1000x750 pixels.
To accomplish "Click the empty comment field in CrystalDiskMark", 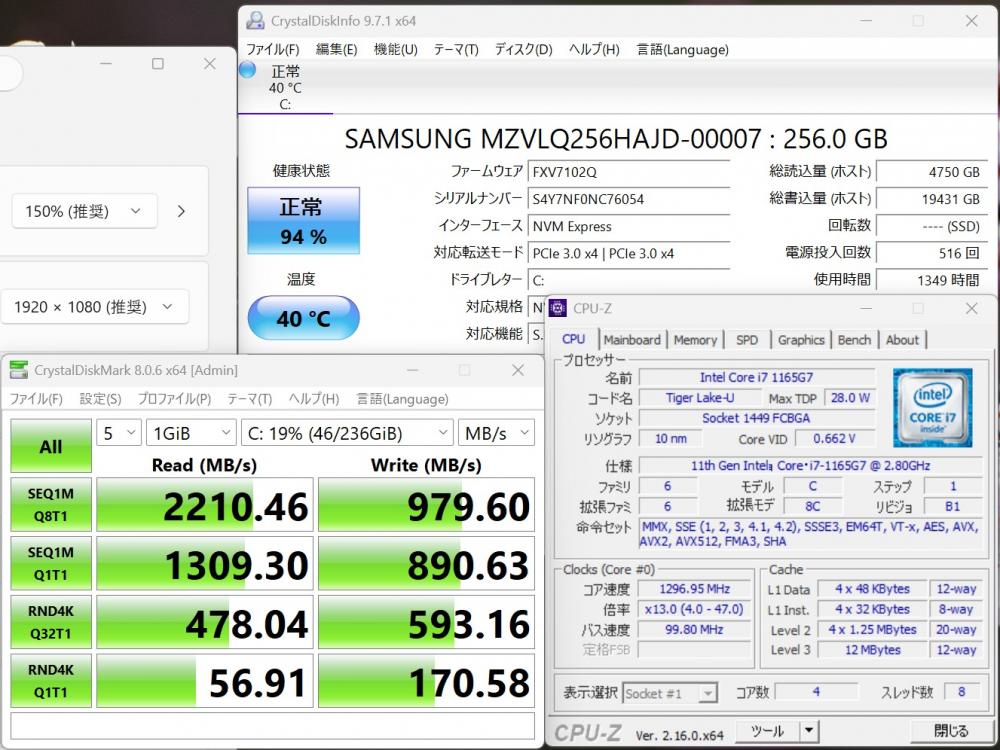I will [x=272, y=726].
